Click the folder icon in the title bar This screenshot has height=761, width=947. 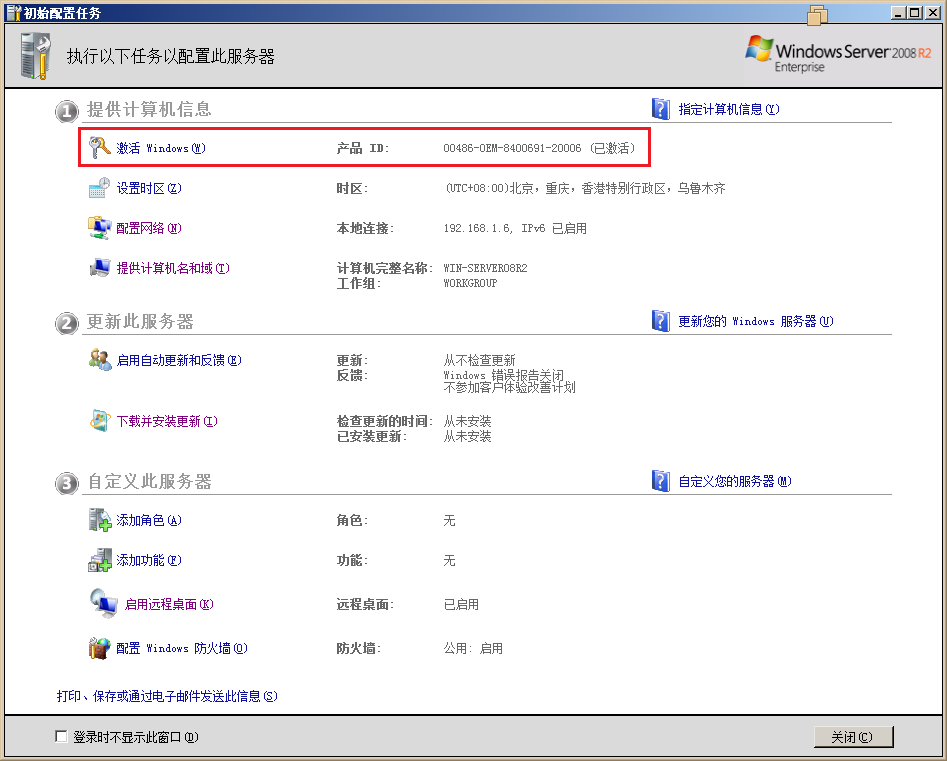coord(817,15)
